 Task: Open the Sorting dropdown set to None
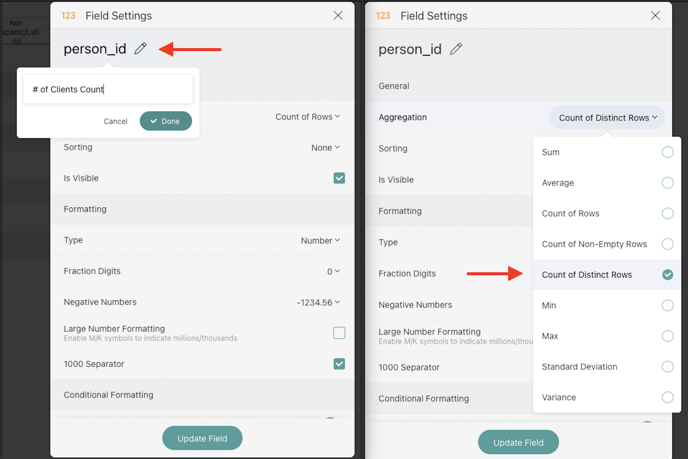[x=326, y=148]
